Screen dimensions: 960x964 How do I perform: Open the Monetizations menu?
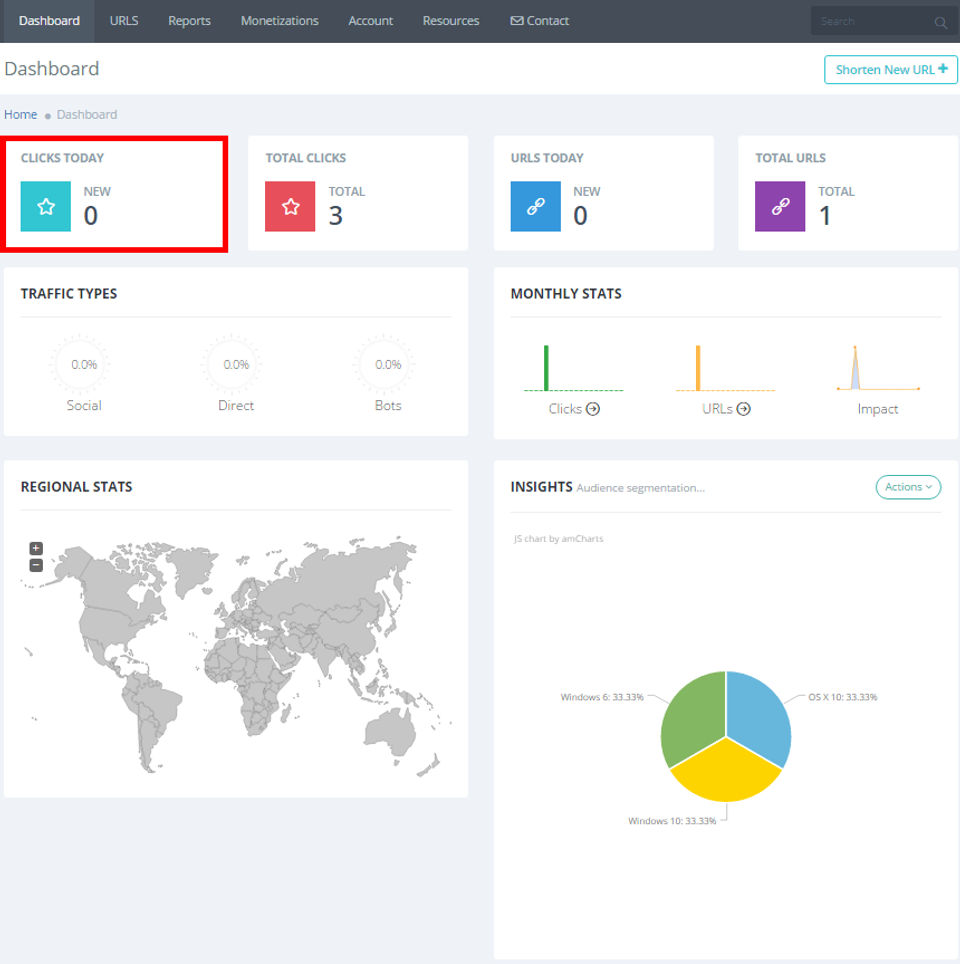click(279, 21)
